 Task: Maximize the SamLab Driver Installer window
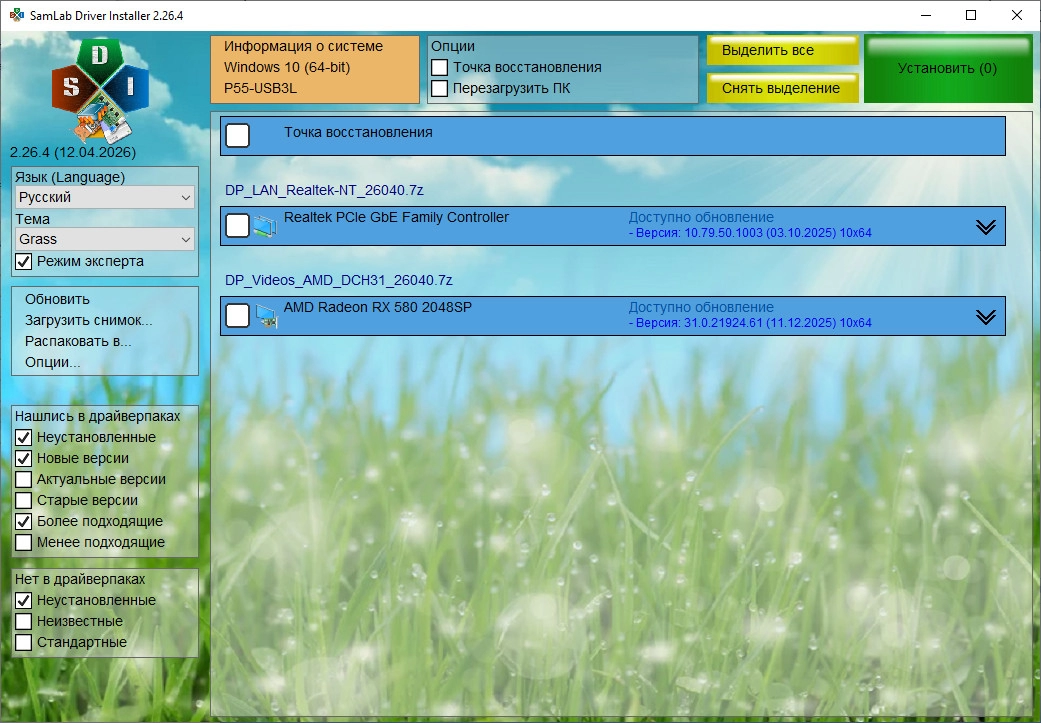[971, 15]
